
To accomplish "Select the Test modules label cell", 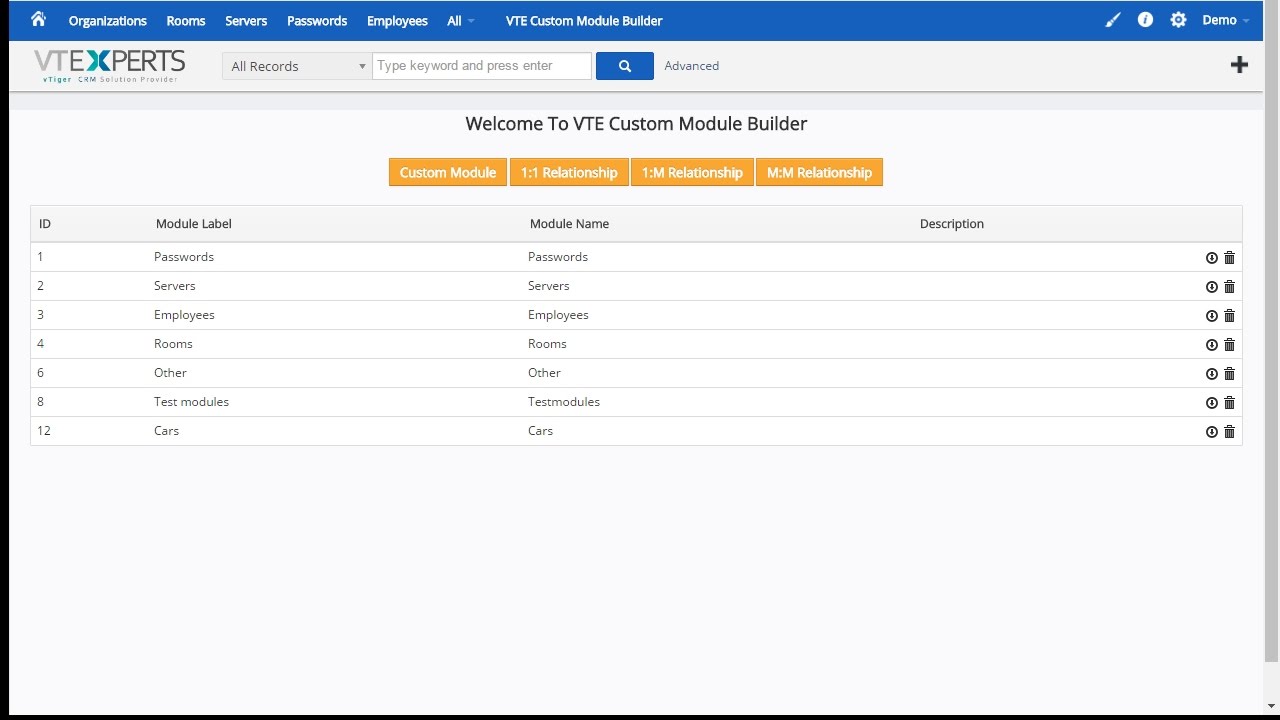I will (191, 402).
